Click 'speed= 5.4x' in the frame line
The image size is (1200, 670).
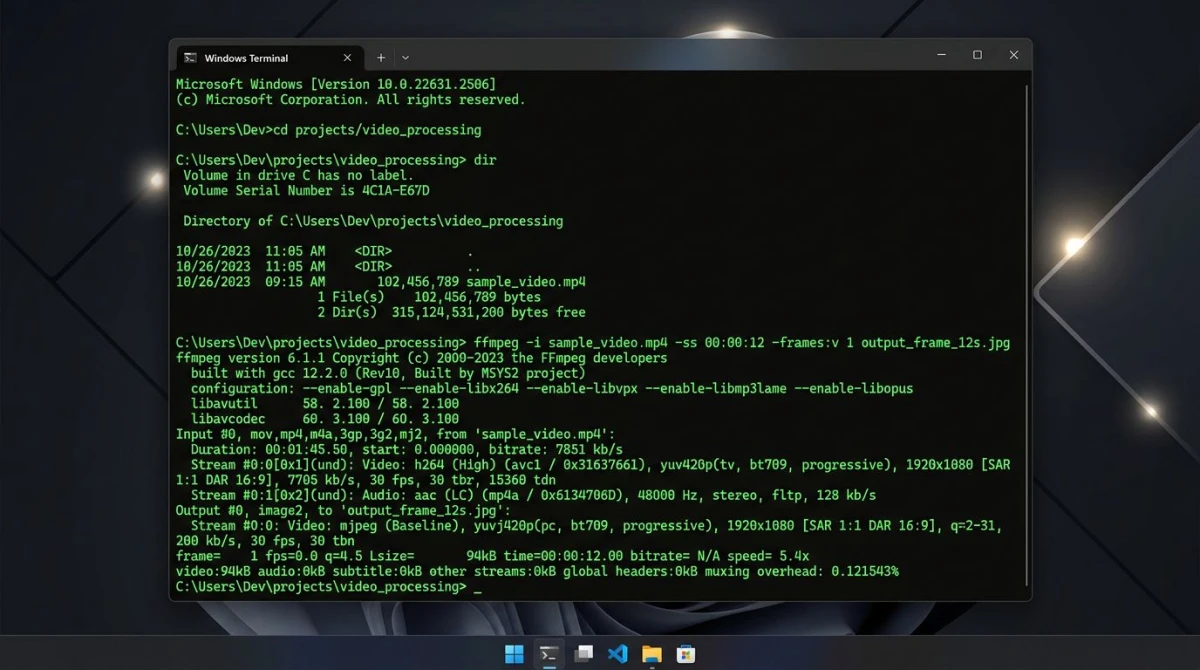pos(769,556)
